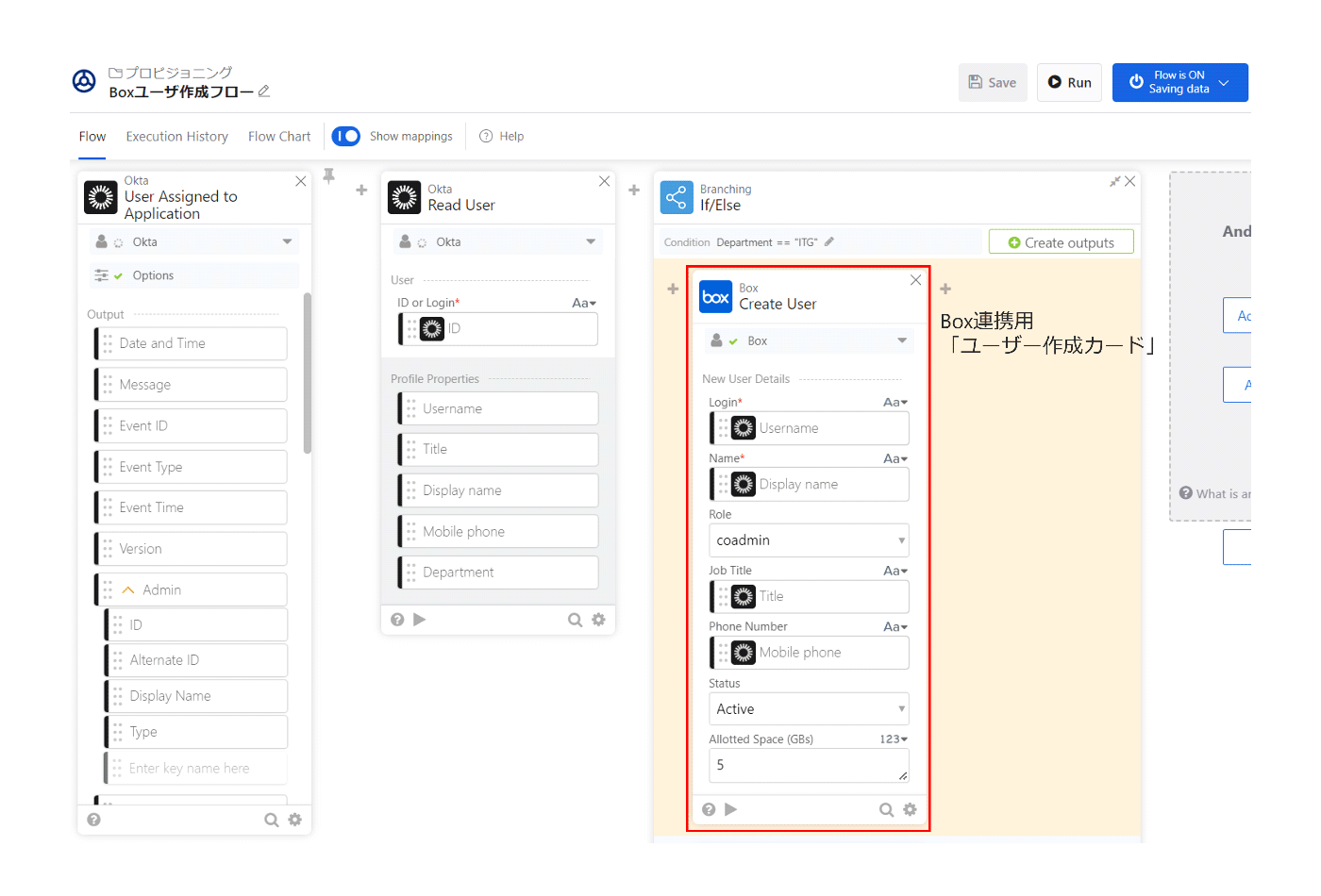Search within the Create User card
Viewport: 1321px width, 896px height.
pyautogui.click(x=886, y=809)
